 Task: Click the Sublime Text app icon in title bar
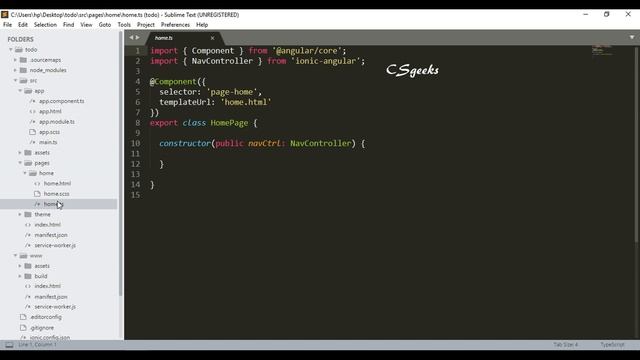pos(4,14)
